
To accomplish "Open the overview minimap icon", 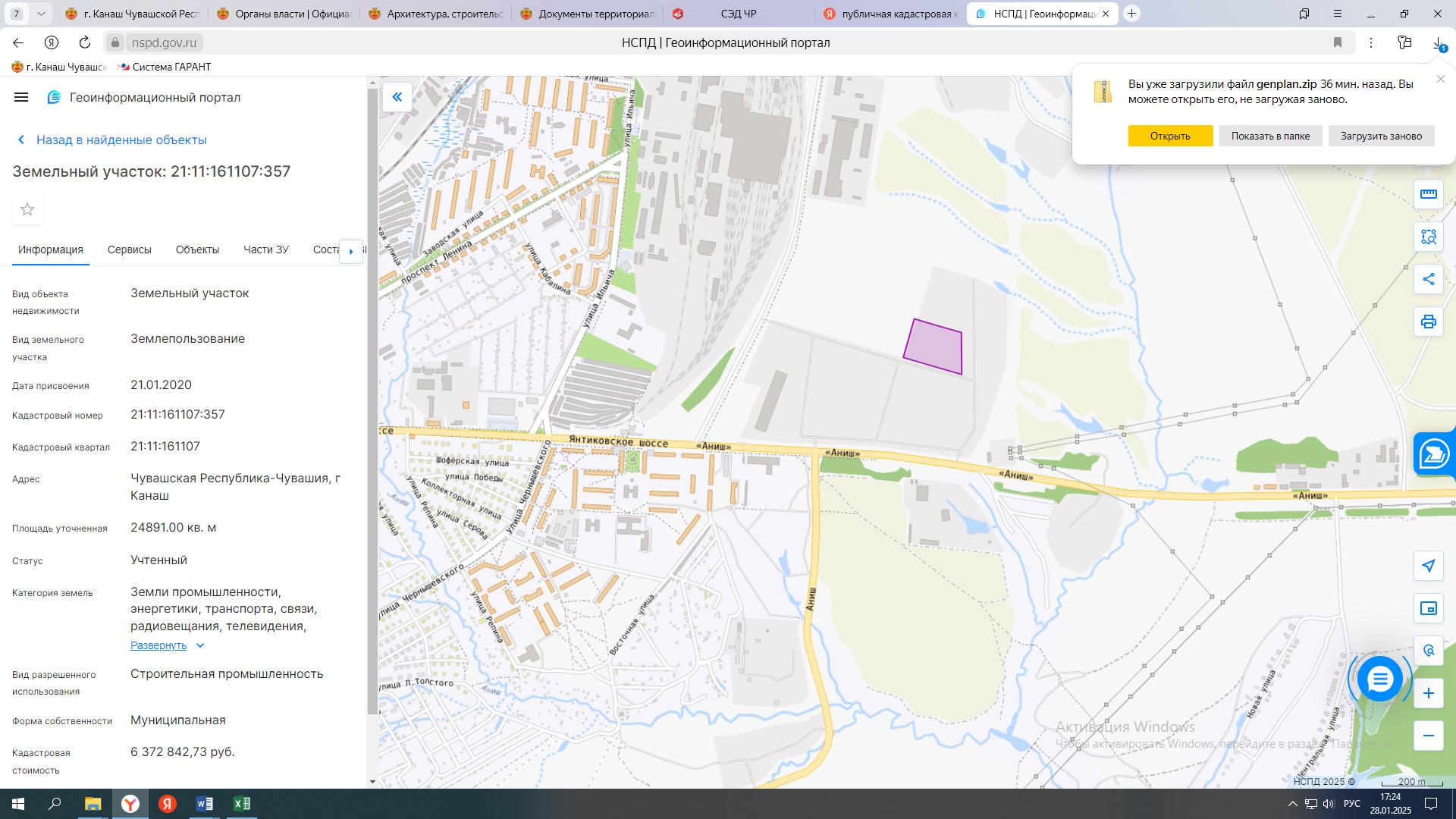I will coord(1429,608).
